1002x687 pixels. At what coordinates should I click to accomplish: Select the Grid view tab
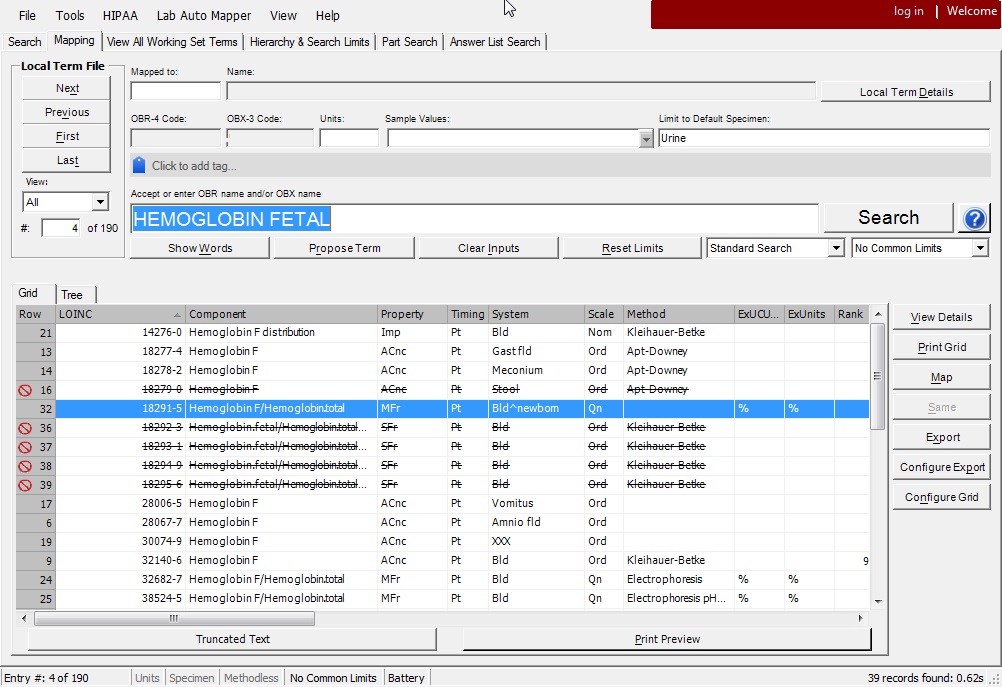tap(28, 293)
